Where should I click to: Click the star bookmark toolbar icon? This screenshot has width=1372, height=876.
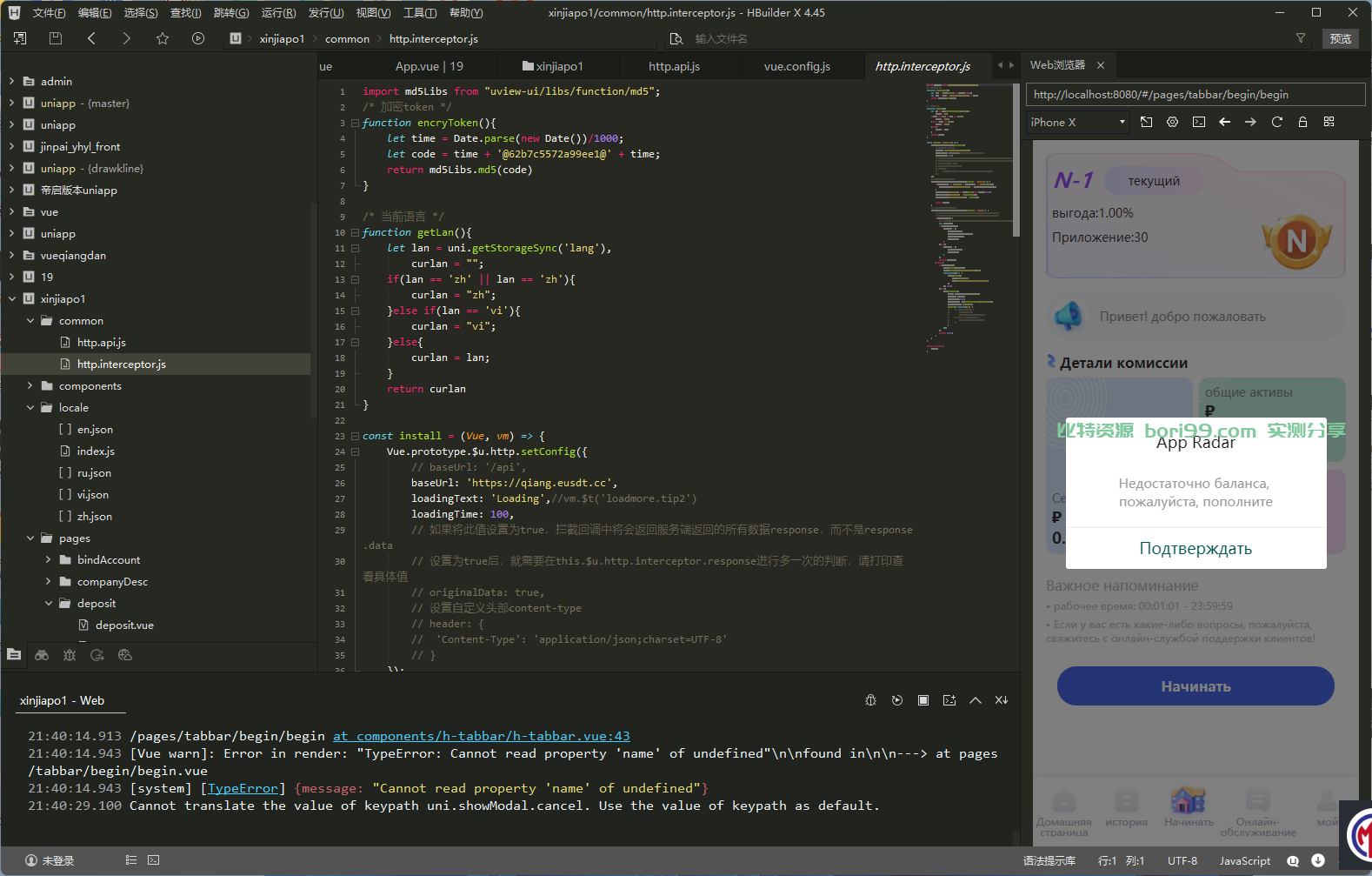(x=163, y=38)
